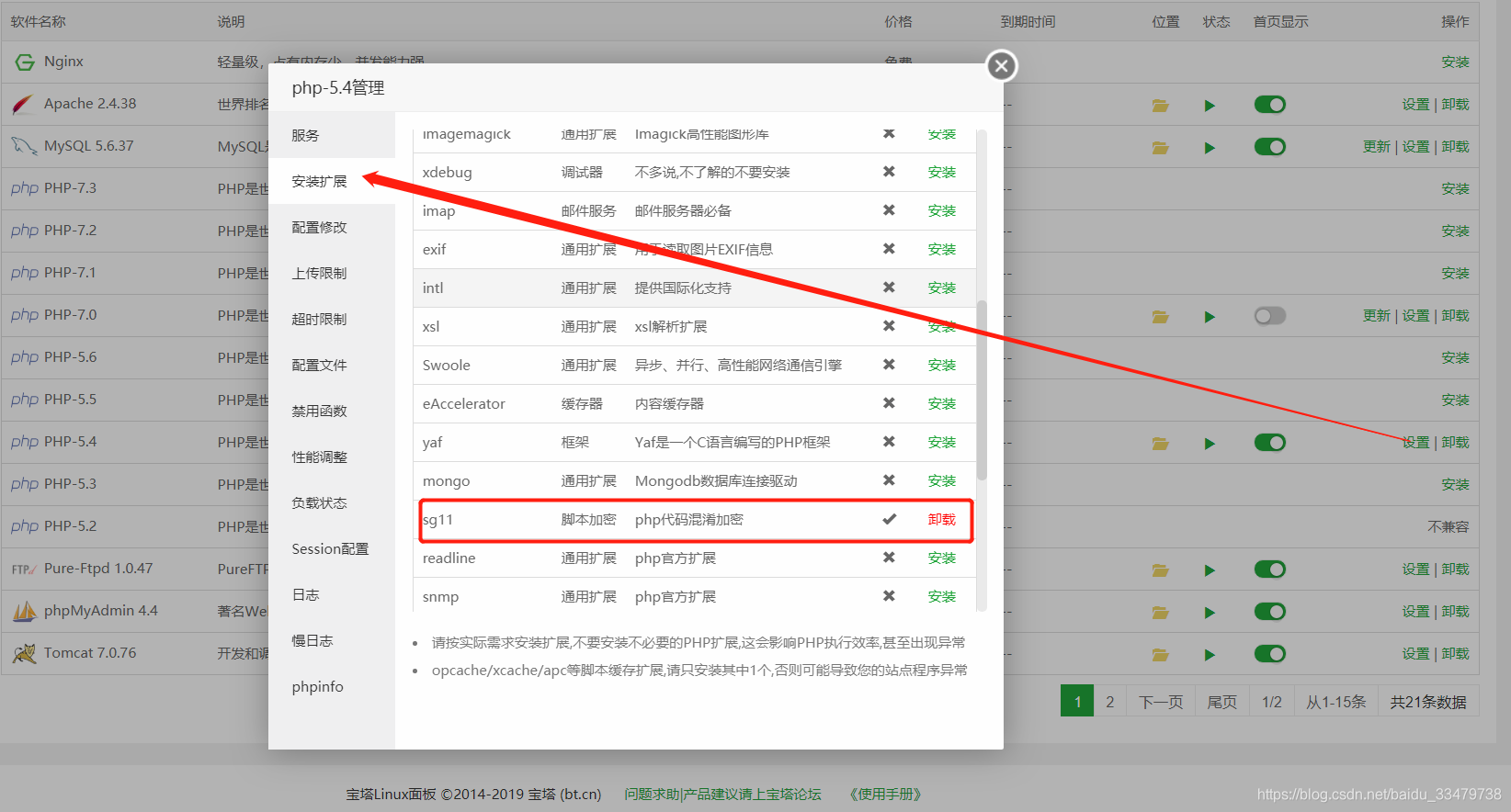The height and width of the screenshot is (812, 1511).
Task: Open the folder icon for MySQL 5.6.37
Action: click(1161, 148)
